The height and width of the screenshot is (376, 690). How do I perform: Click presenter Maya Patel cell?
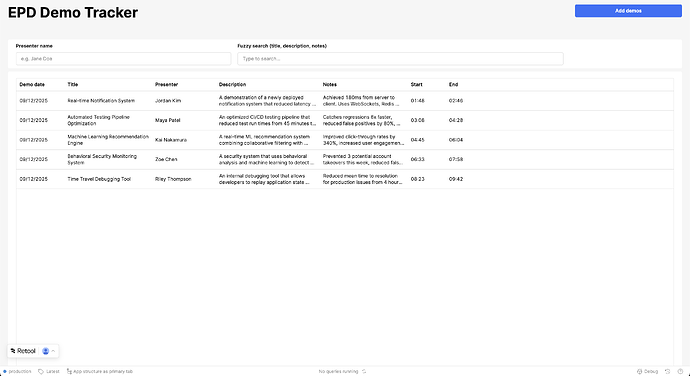(167, 120)
